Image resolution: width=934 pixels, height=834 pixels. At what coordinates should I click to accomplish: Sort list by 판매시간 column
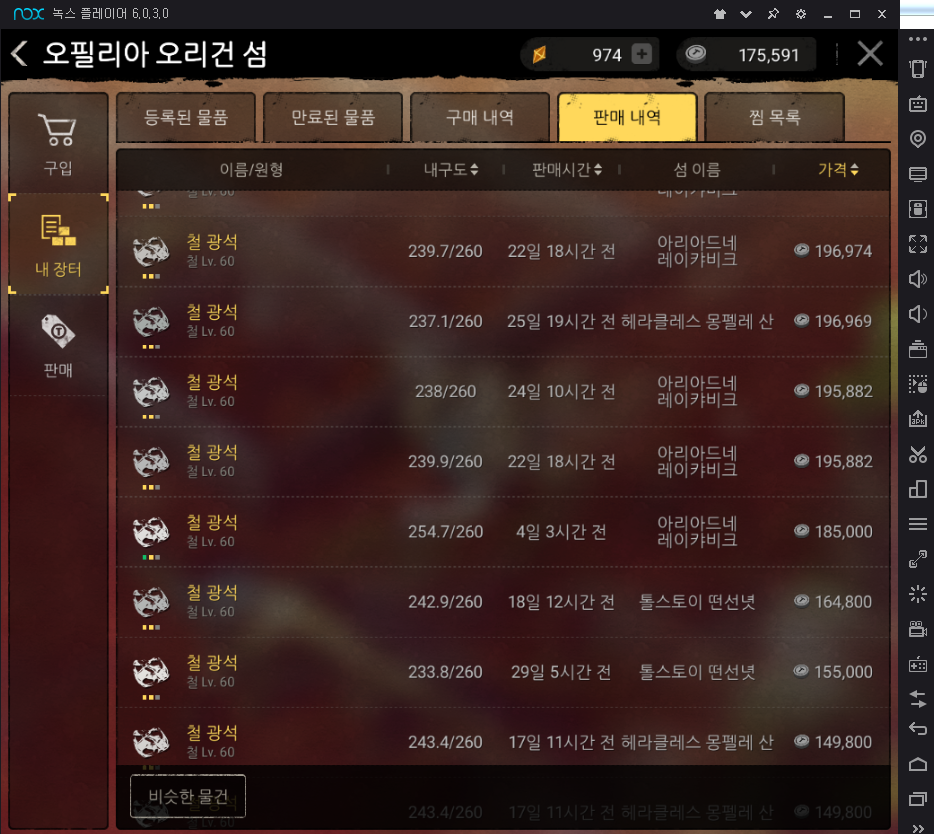pyautogui.click(x=566, y=170)
